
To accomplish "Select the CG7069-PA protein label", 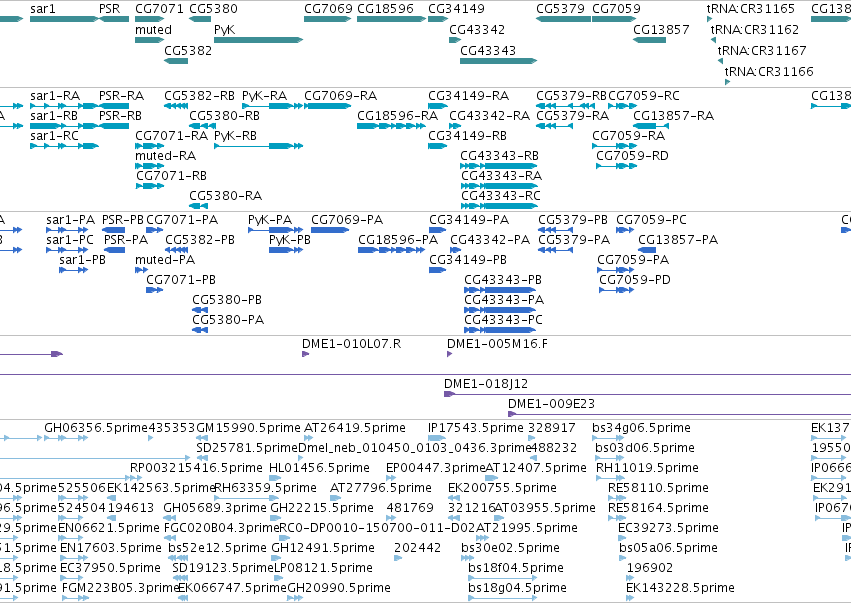I will (x=347, y=220).
